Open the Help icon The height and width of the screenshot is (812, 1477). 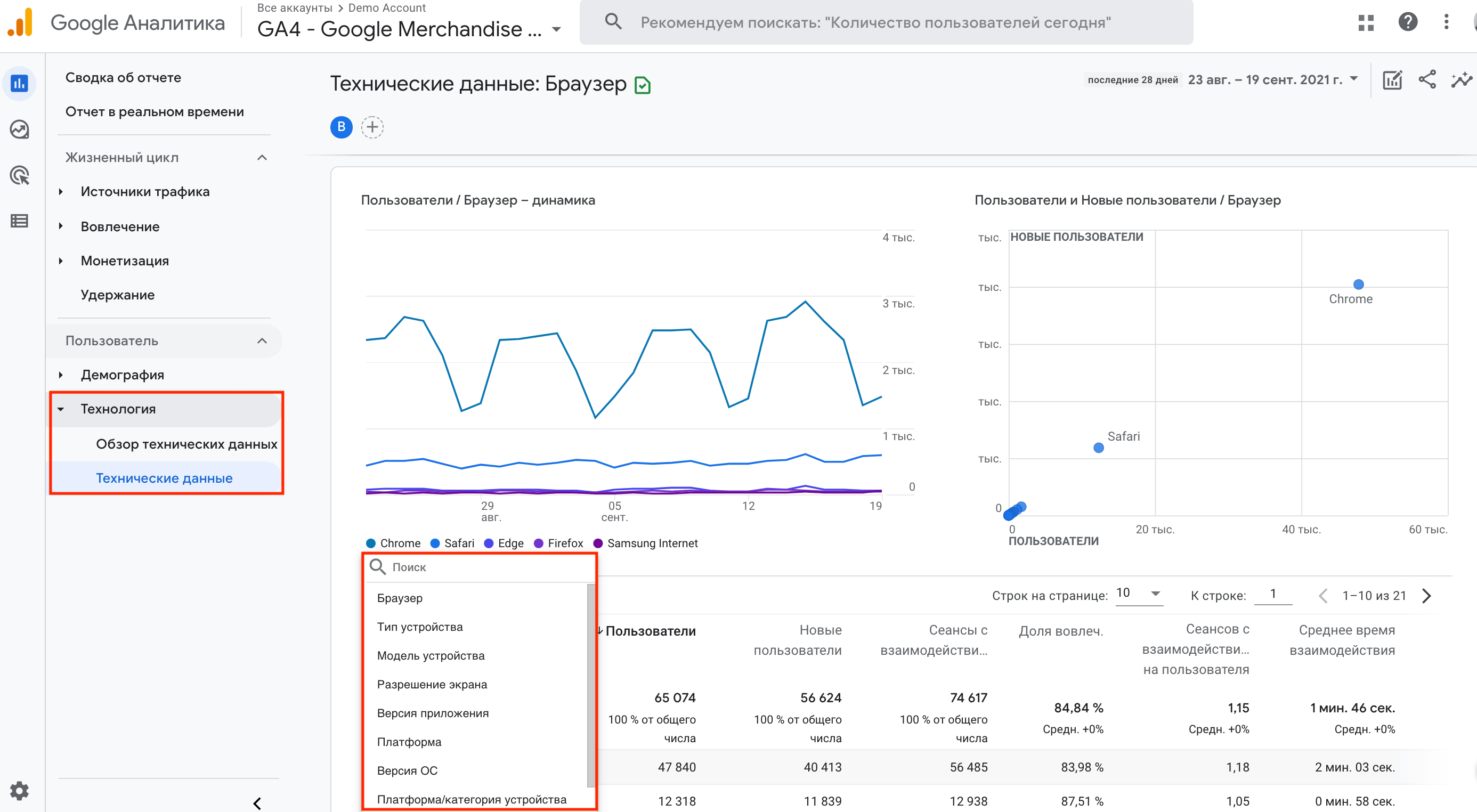click(x=1408, y=22)
